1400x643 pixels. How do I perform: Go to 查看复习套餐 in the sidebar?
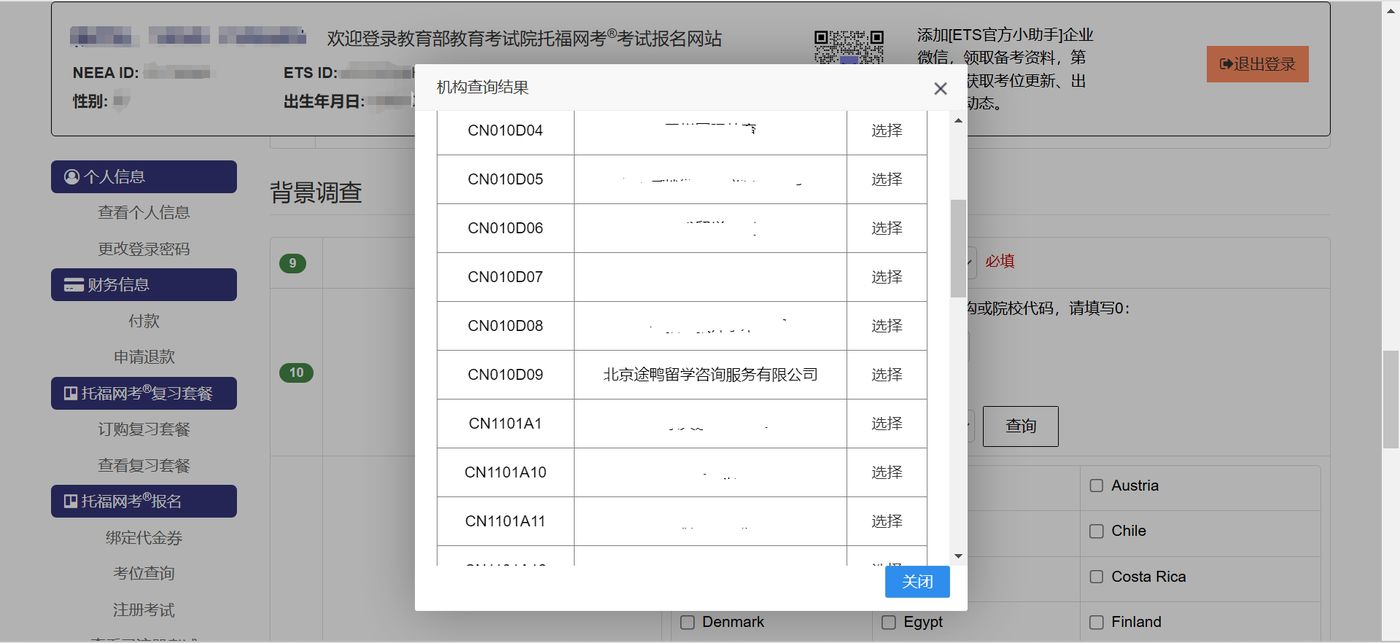(x=144, y=465)
